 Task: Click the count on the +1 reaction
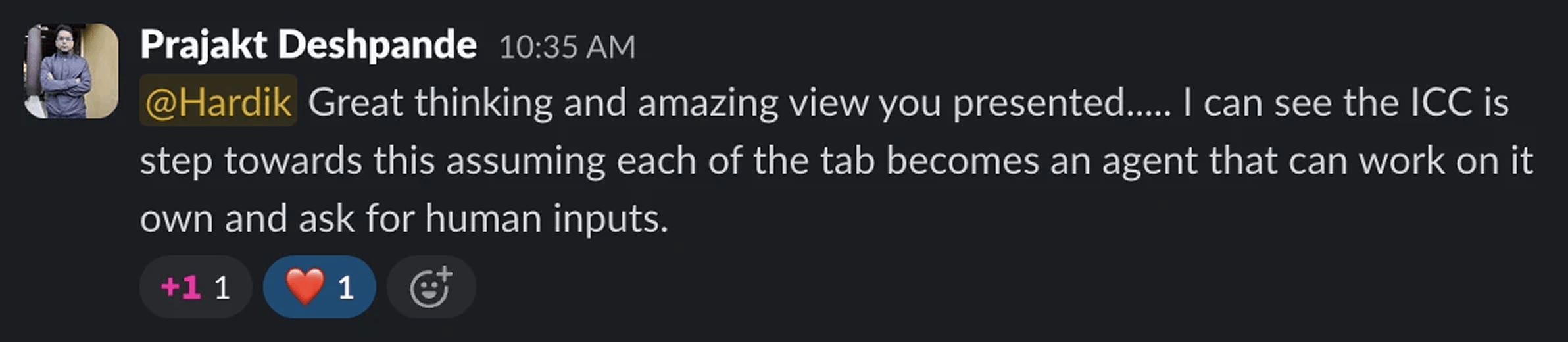222,288
